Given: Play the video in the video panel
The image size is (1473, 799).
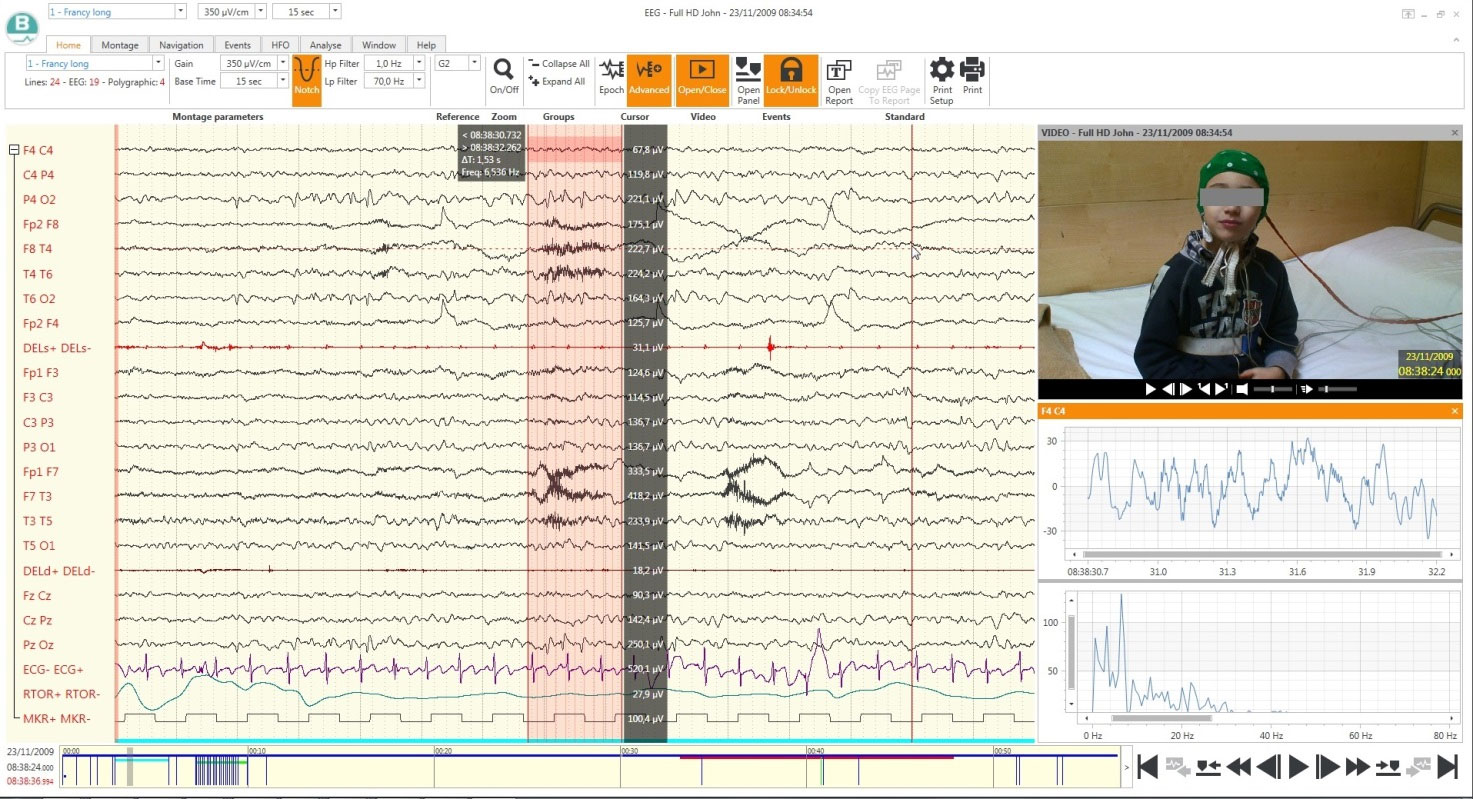Looking at the screenshot, I should 1151,389.
